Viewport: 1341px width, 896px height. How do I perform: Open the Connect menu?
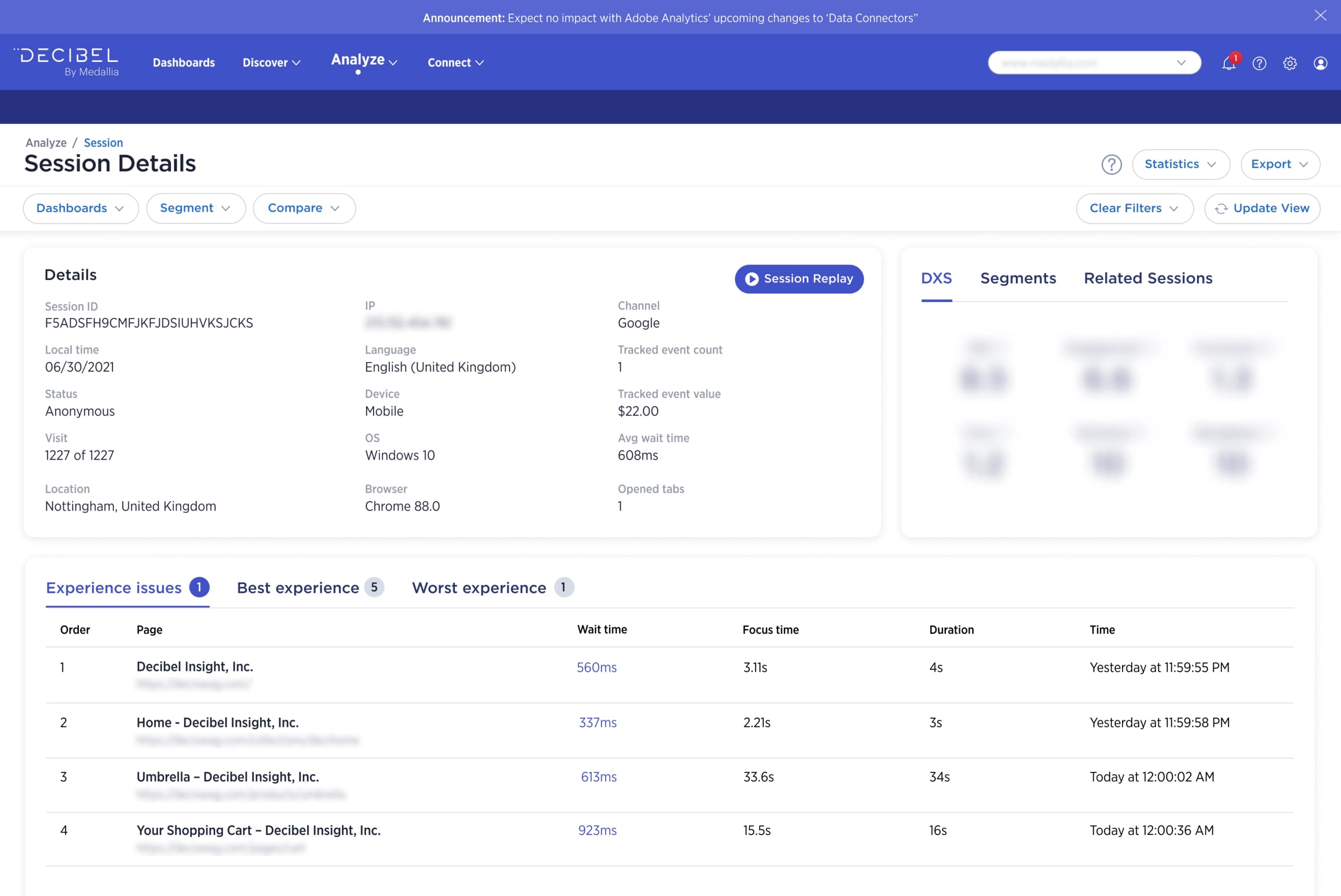[x=455, y=62]
